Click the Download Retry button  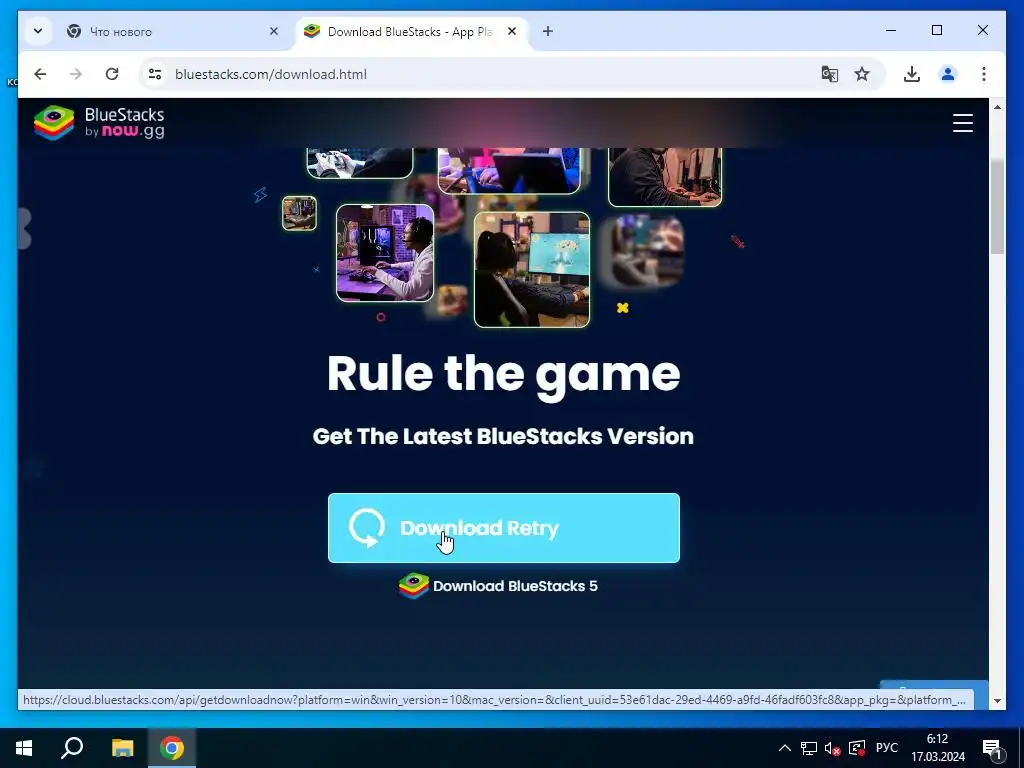(504, 528)
